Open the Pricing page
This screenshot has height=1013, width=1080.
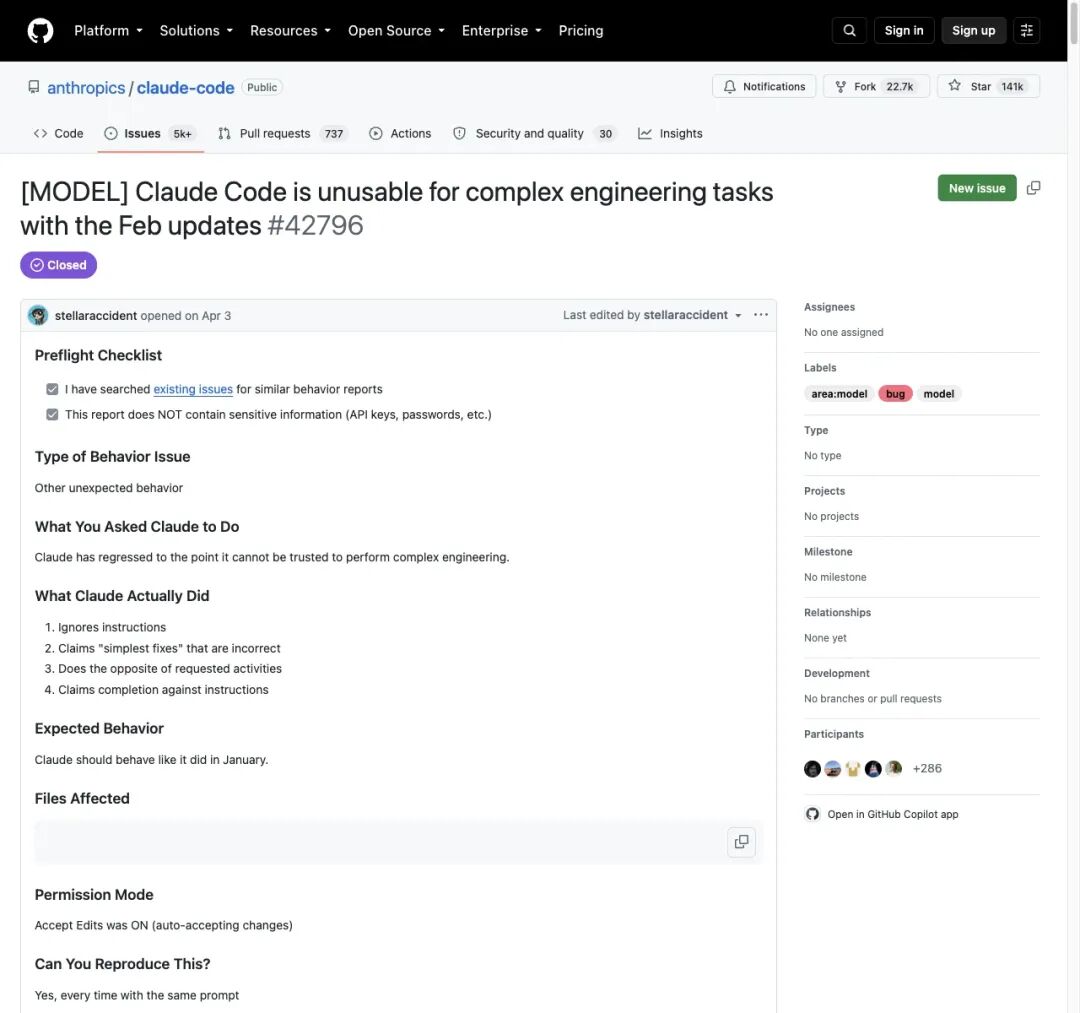click(x=581, y=30)
